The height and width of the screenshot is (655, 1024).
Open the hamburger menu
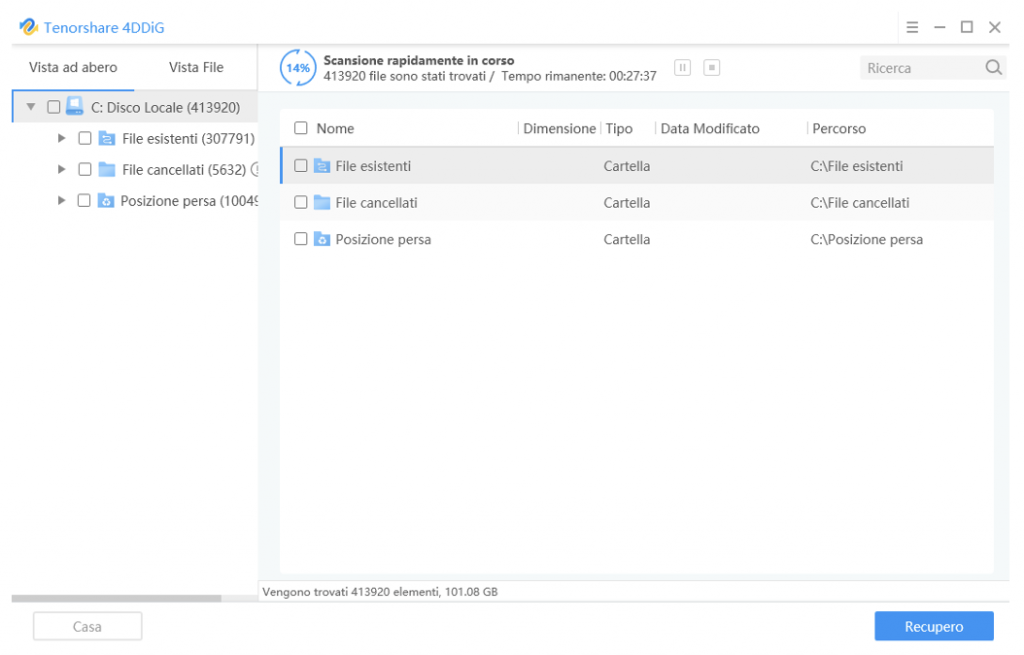912,27
